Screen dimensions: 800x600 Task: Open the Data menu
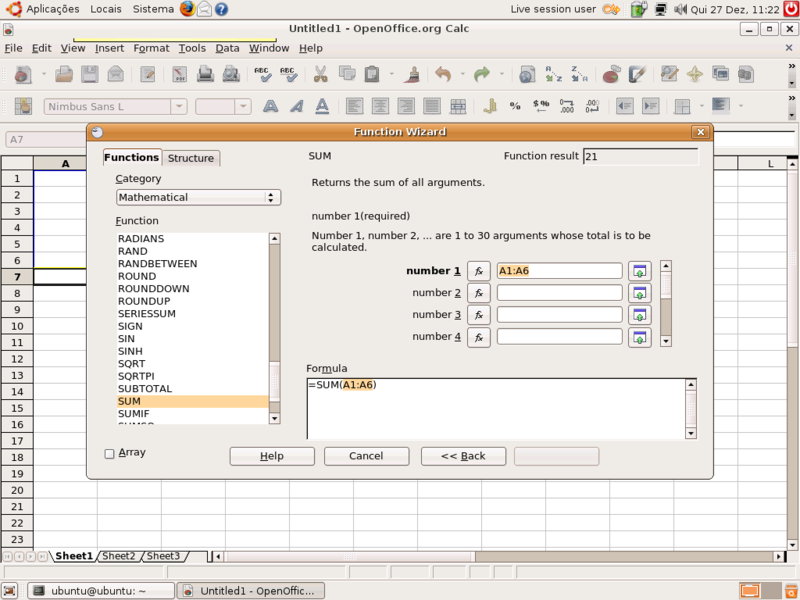[x=227, y=48]
